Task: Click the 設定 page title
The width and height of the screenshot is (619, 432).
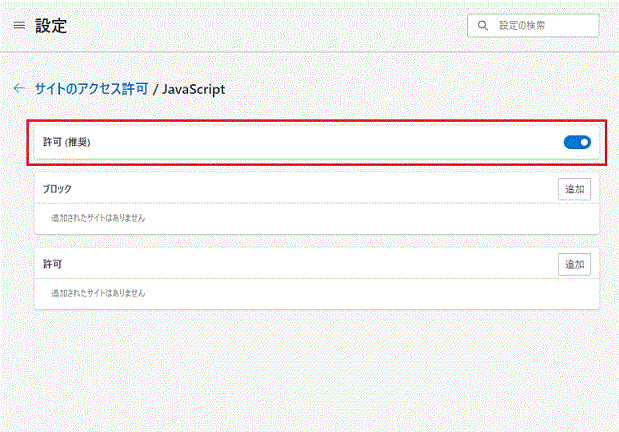Action: tap(51, 26)
